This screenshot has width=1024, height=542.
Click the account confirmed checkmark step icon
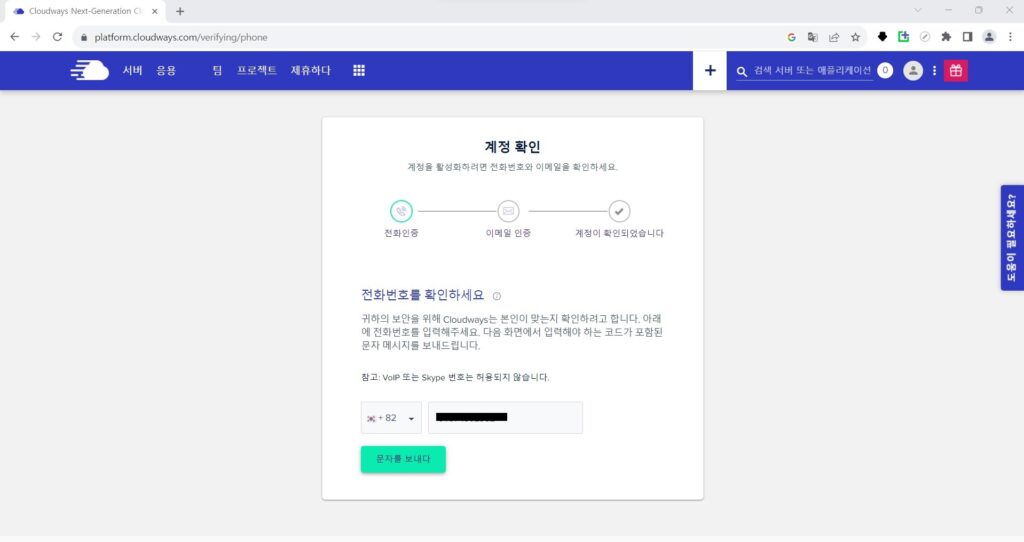click(x=619, y=211)
